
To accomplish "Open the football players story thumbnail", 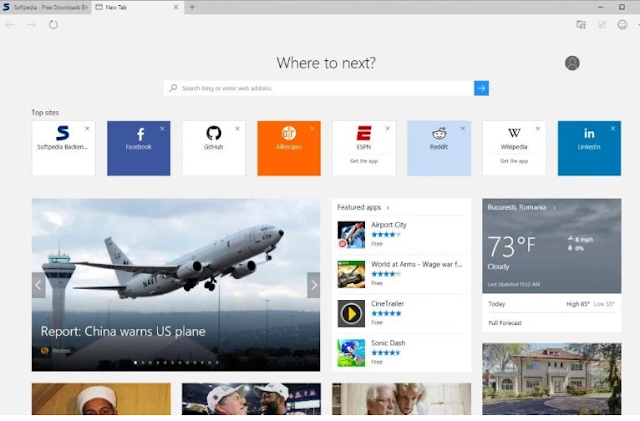I will click(251, 399).
